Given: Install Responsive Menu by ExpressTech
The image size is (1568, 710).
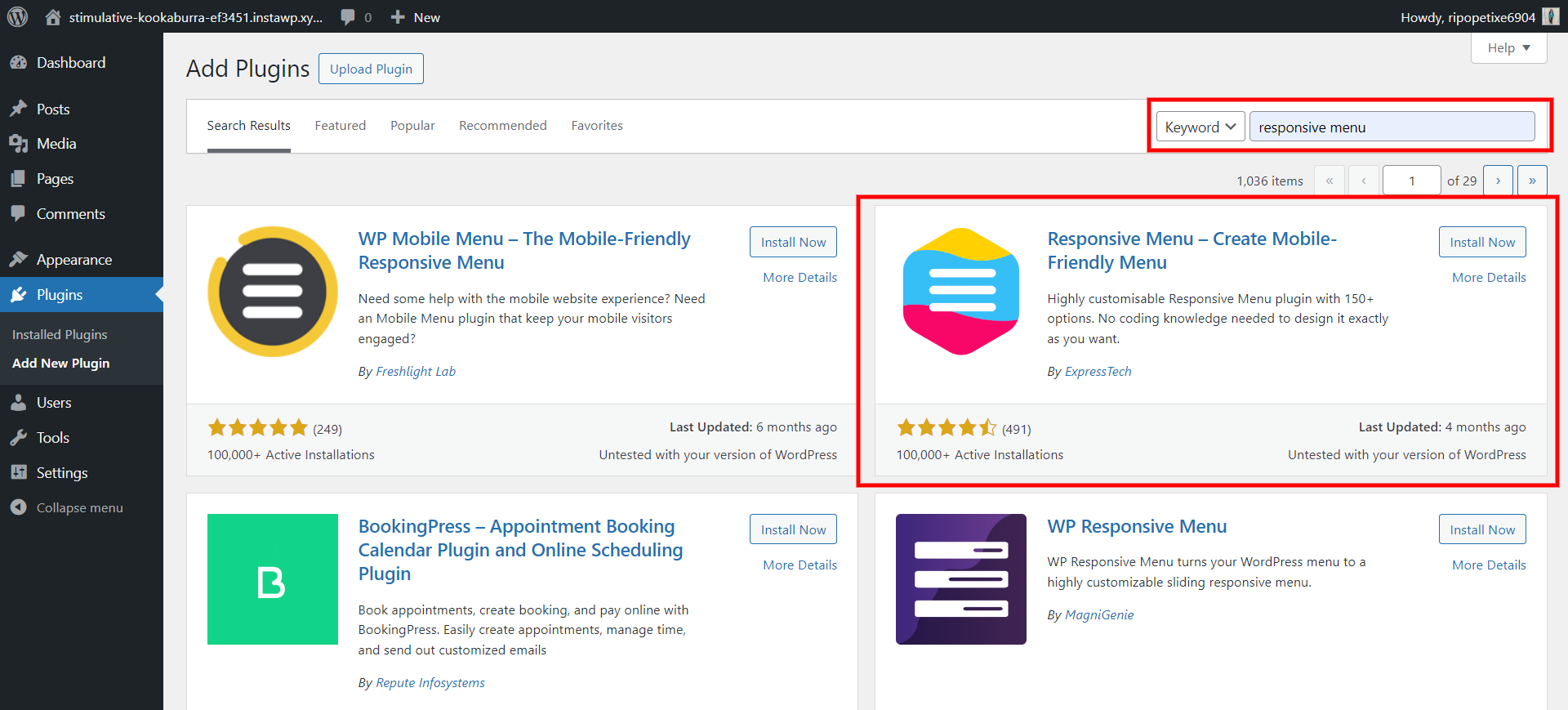Looking at the screenshot, I should point(1482,242).
